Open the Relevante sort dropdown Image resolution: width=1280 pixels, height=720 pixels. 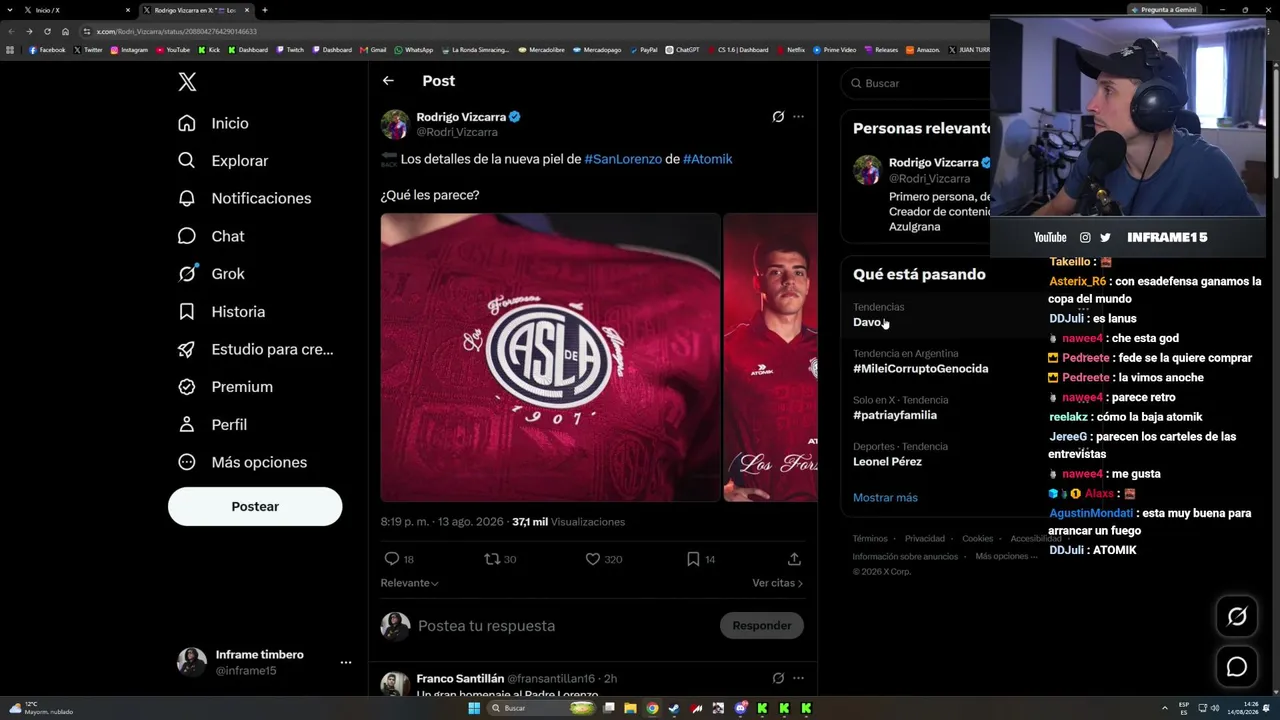[409, 583]
